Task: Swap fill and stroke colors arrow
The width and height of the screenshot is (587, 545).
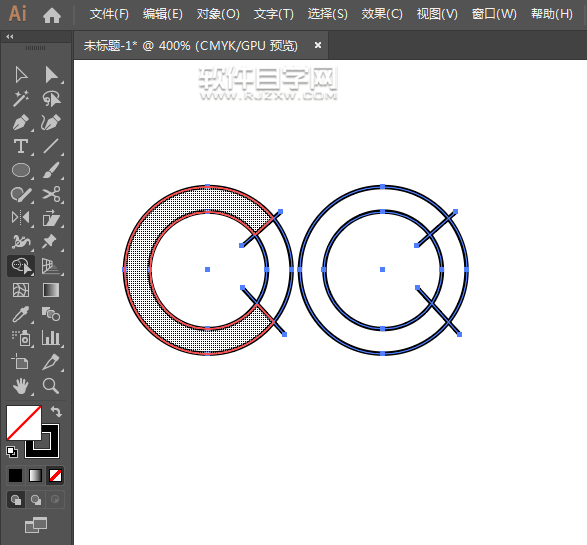Action: coord(56,412)
